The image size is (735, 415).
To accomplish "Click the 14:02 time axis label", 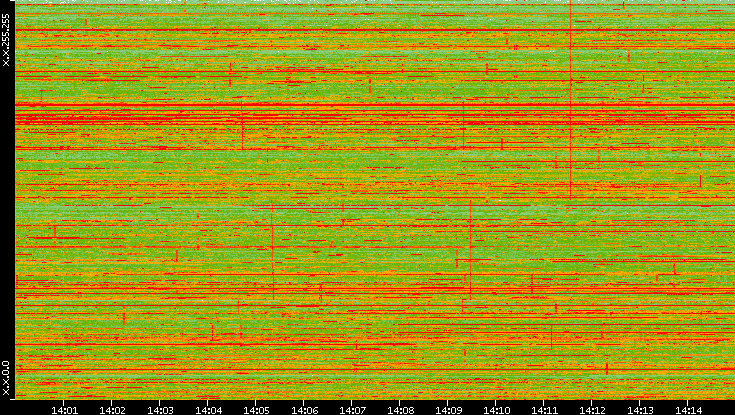I will (112, 410).
